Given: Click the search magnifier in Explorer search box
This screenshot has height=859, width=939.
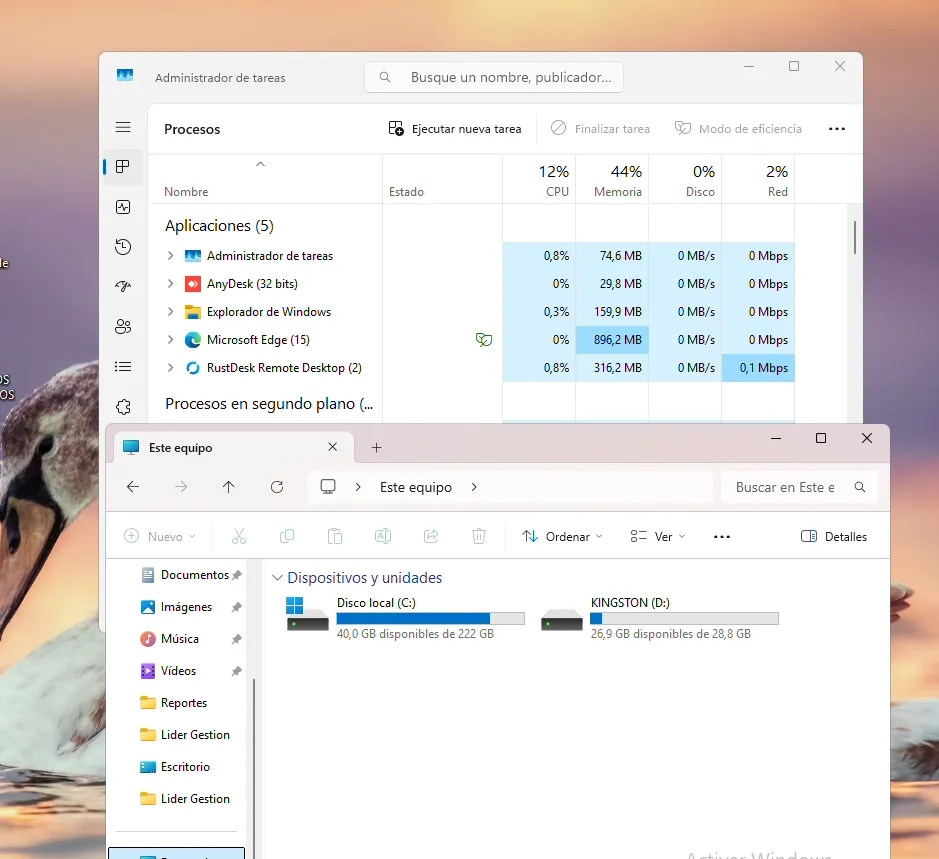Looking at the screenshot, I should 860,487.
